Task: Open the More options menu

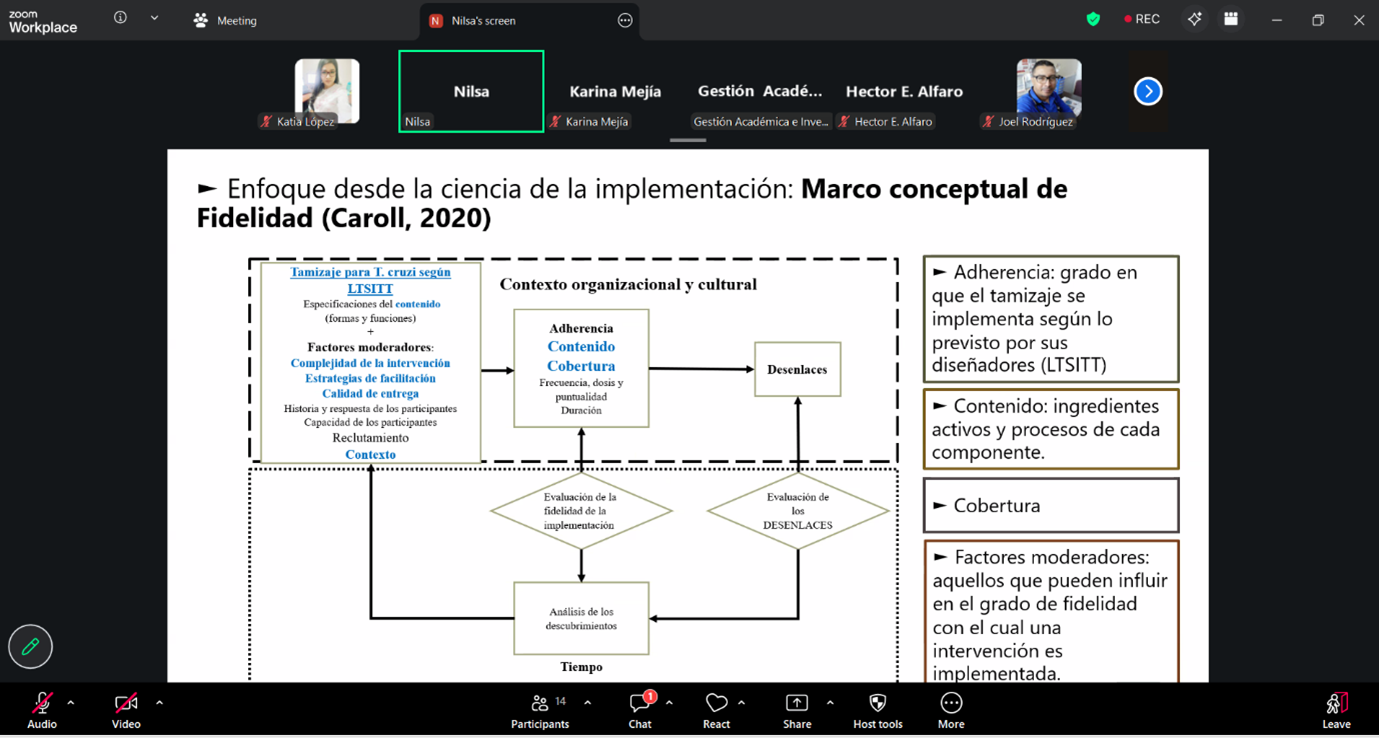Action: pyautogui.click(x=951, y=710)
